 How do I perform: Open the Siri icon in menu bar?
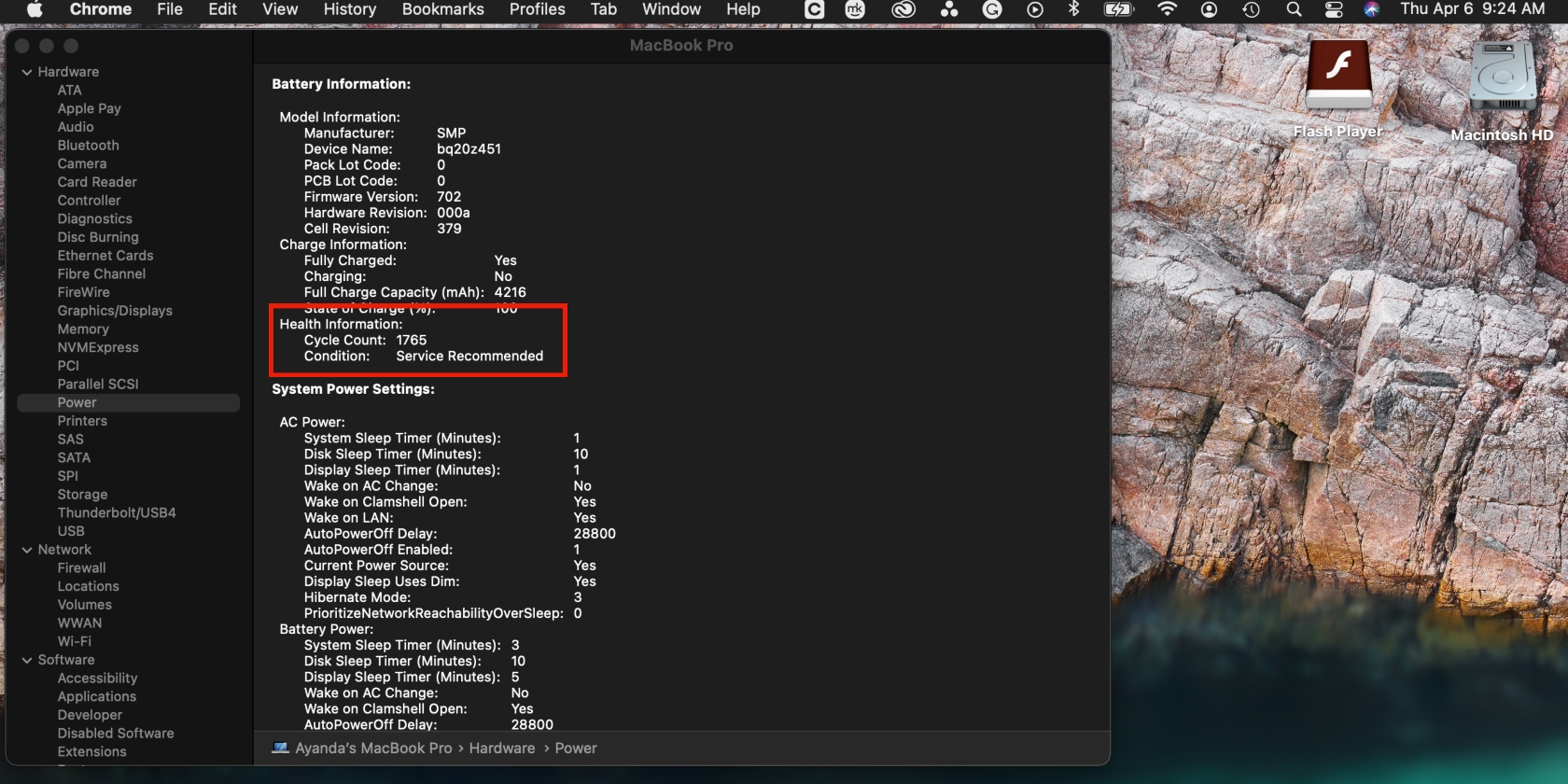1371,9
